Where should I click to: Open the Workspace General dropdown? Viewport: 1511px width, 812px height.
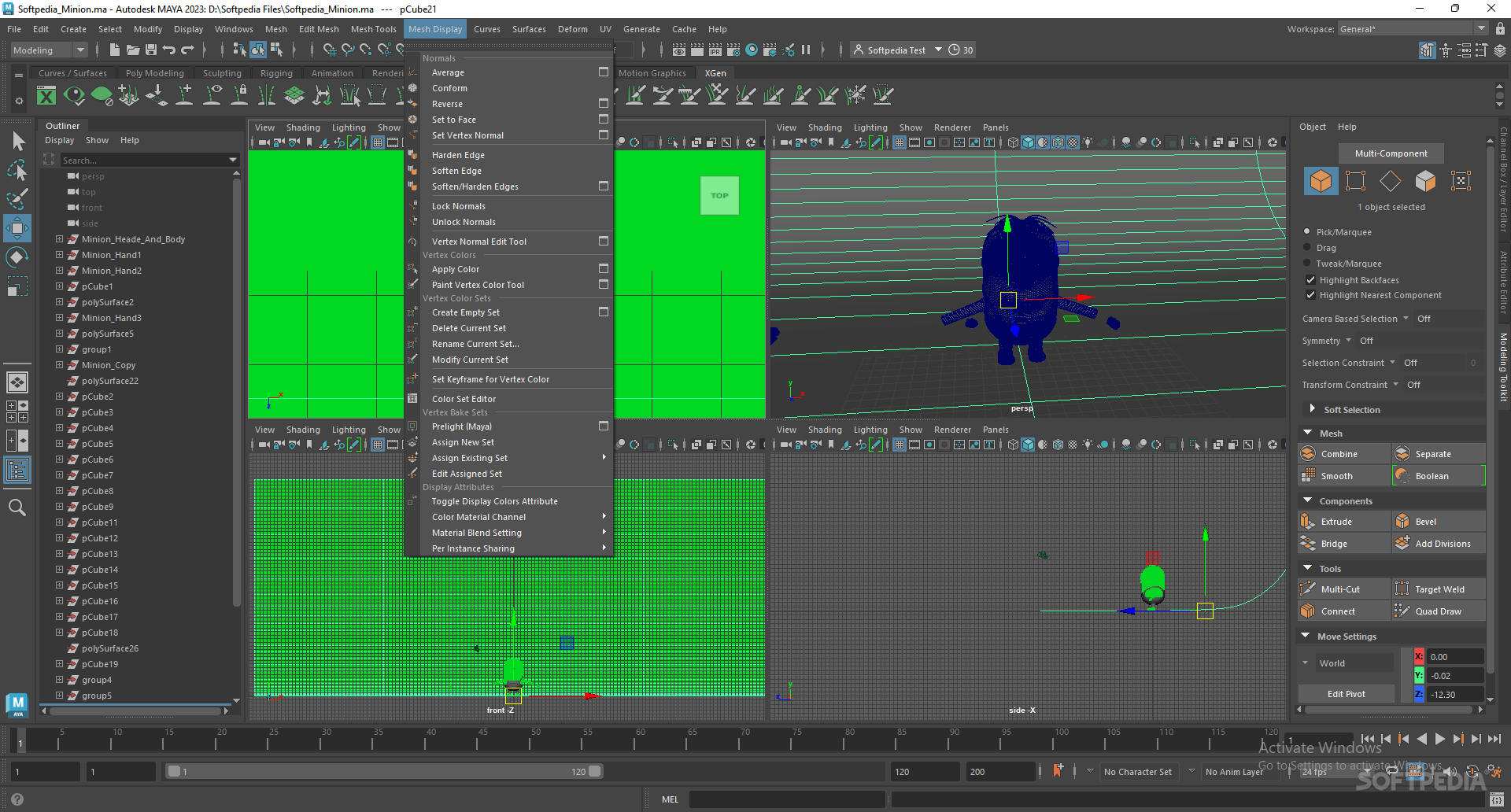[1413, 28]
